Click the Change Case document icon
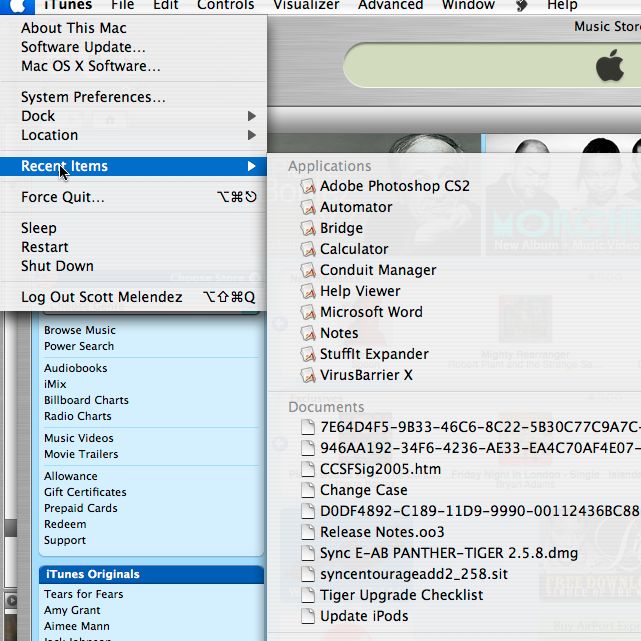This screenshot has width=641, height=641. point(308,490)
